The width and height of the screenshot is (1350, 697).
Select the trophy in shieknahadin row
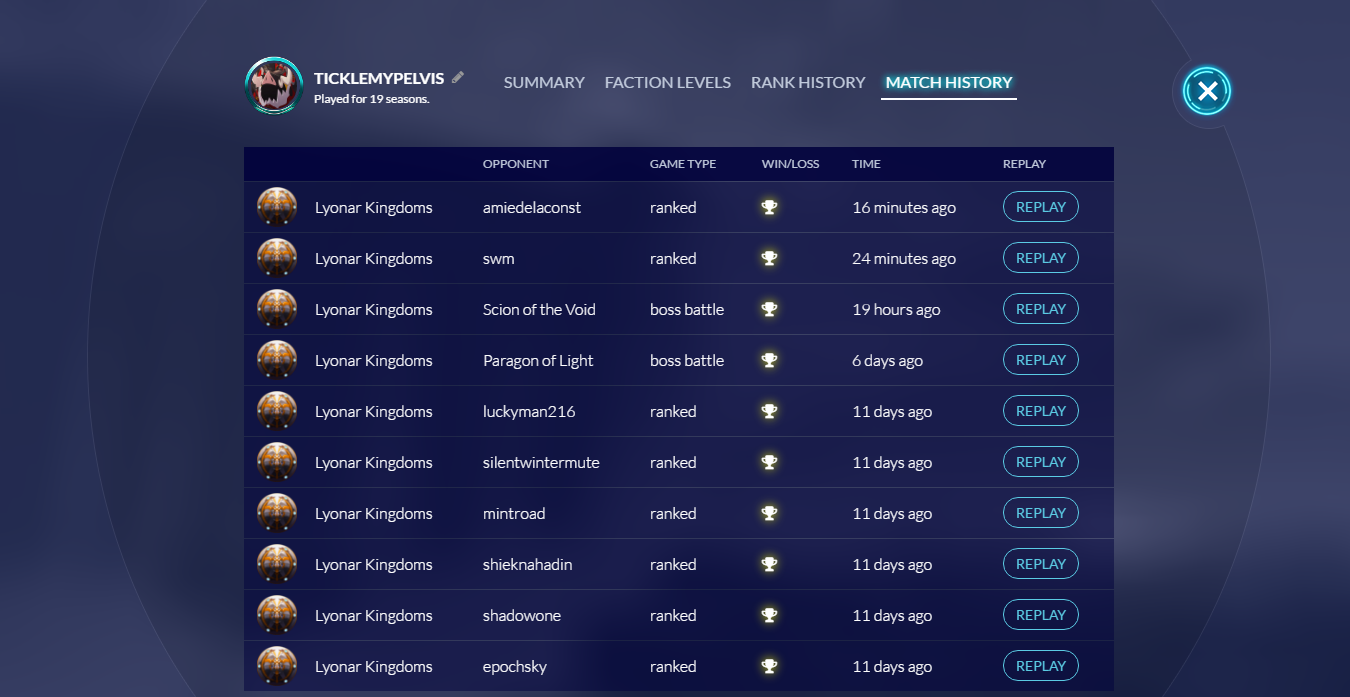tap(769, 564)
